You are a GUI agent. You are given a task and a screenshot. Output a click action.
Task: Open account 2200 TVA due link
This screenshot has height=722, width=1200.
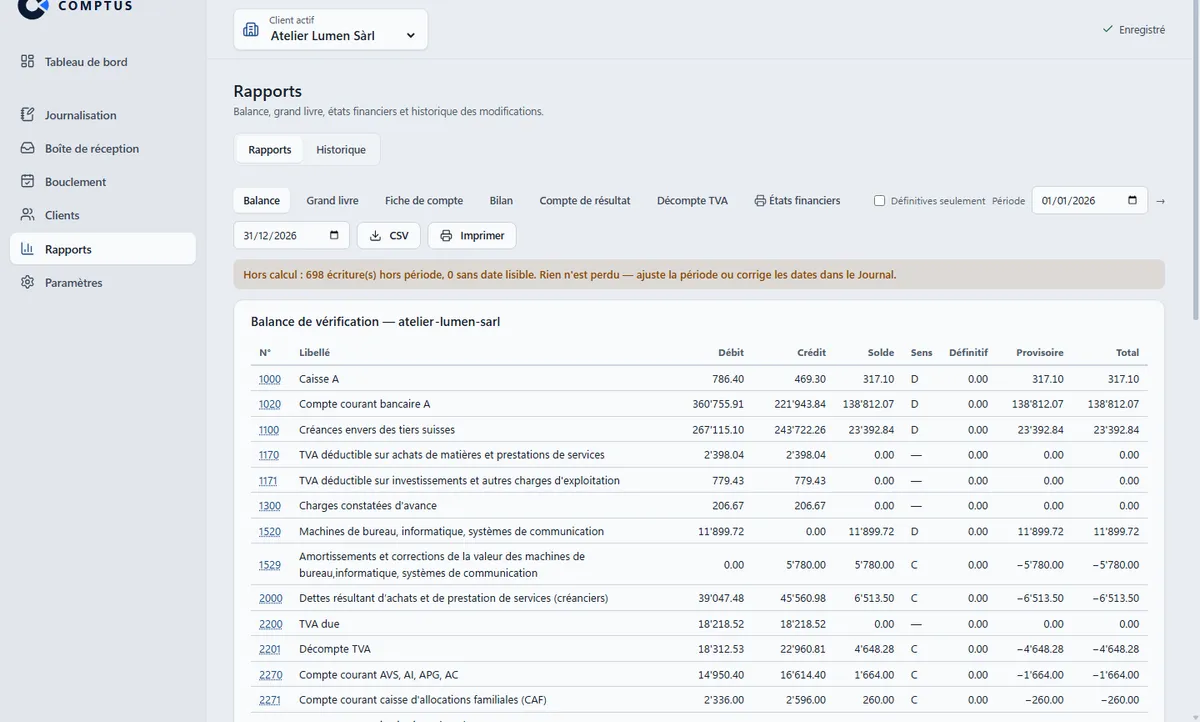[271, 624]
